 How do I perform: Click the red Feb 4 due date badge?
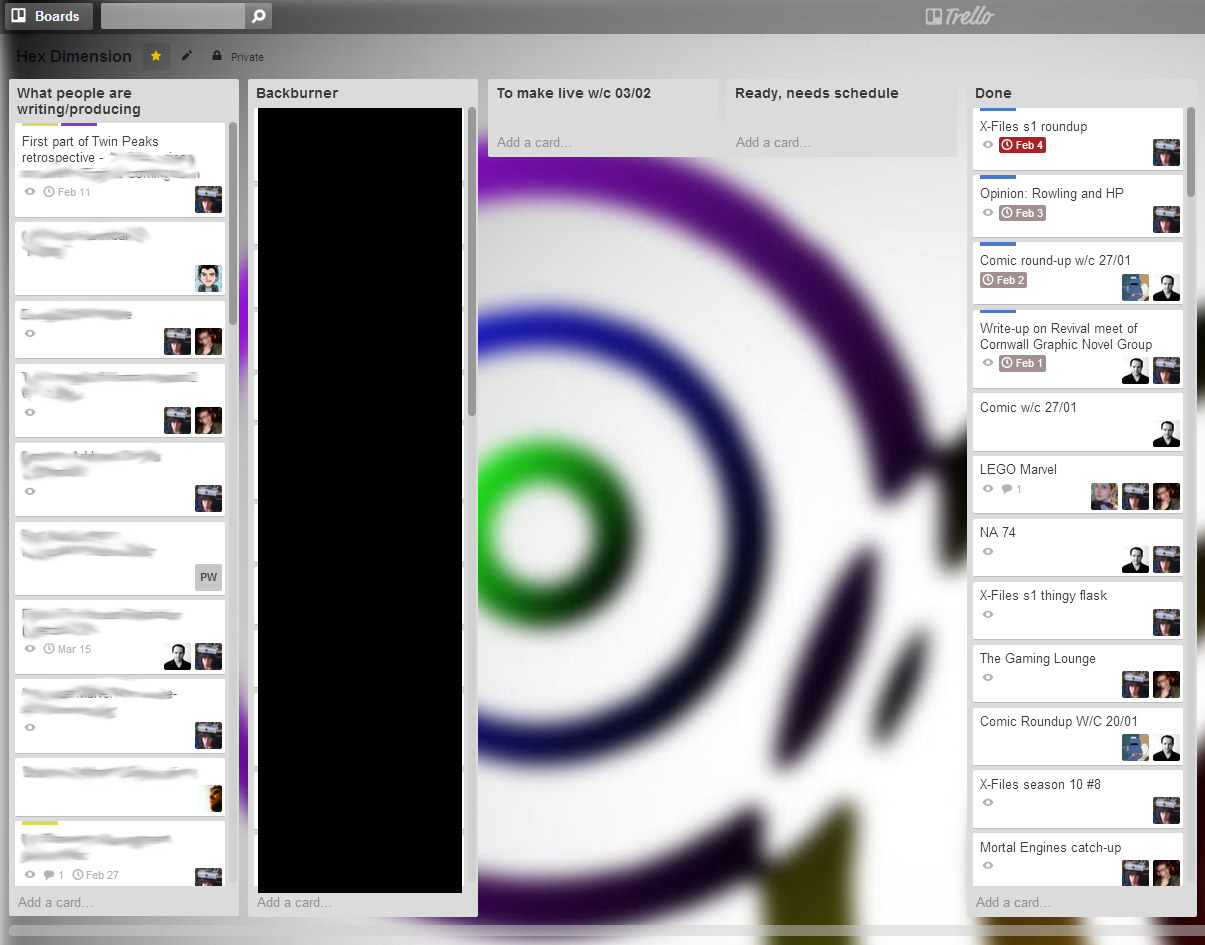click(x=1022, y=145)
